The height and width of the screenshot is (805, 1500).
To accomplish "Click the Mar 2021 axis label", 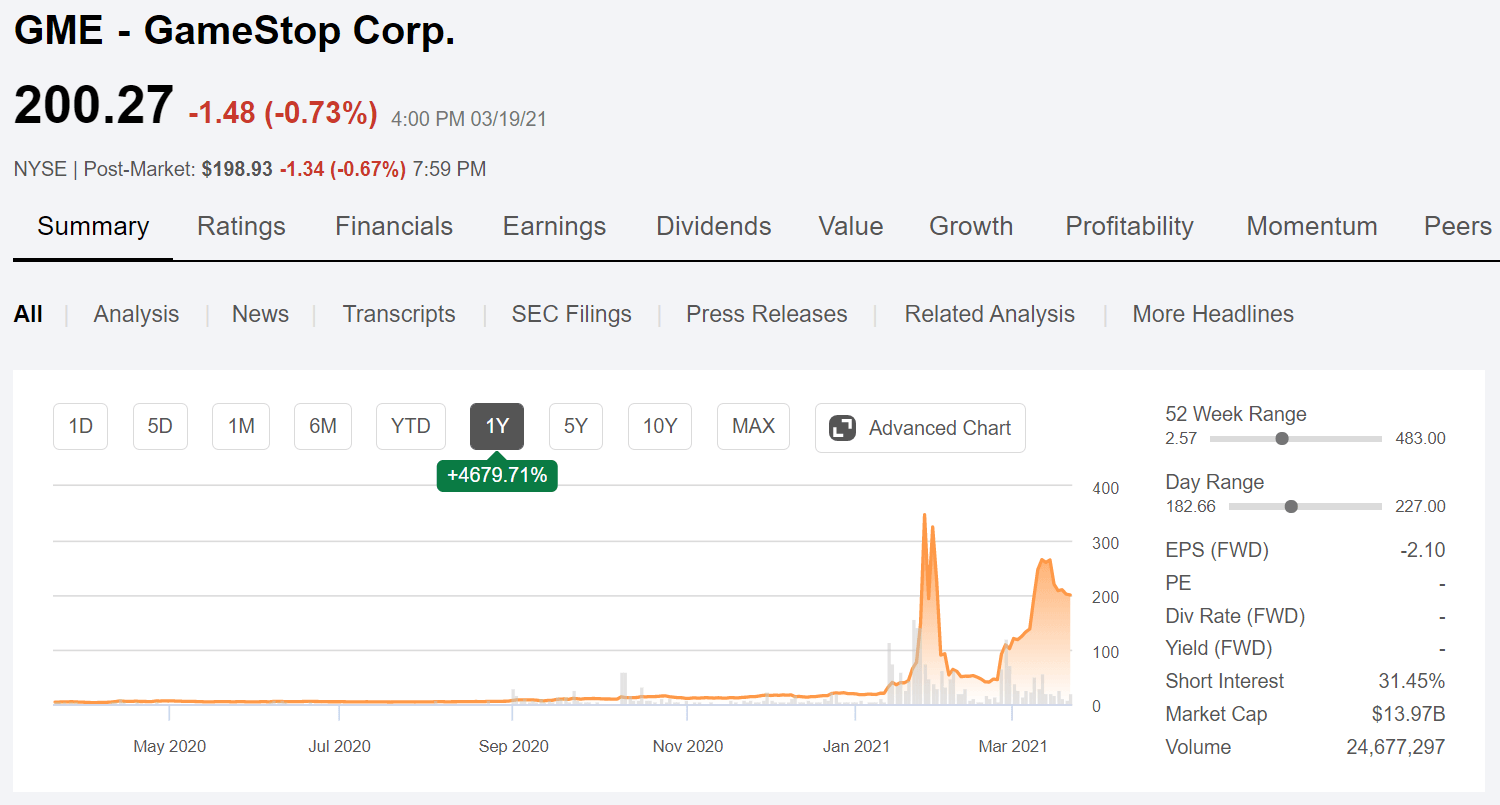I will coord(1012,746).
